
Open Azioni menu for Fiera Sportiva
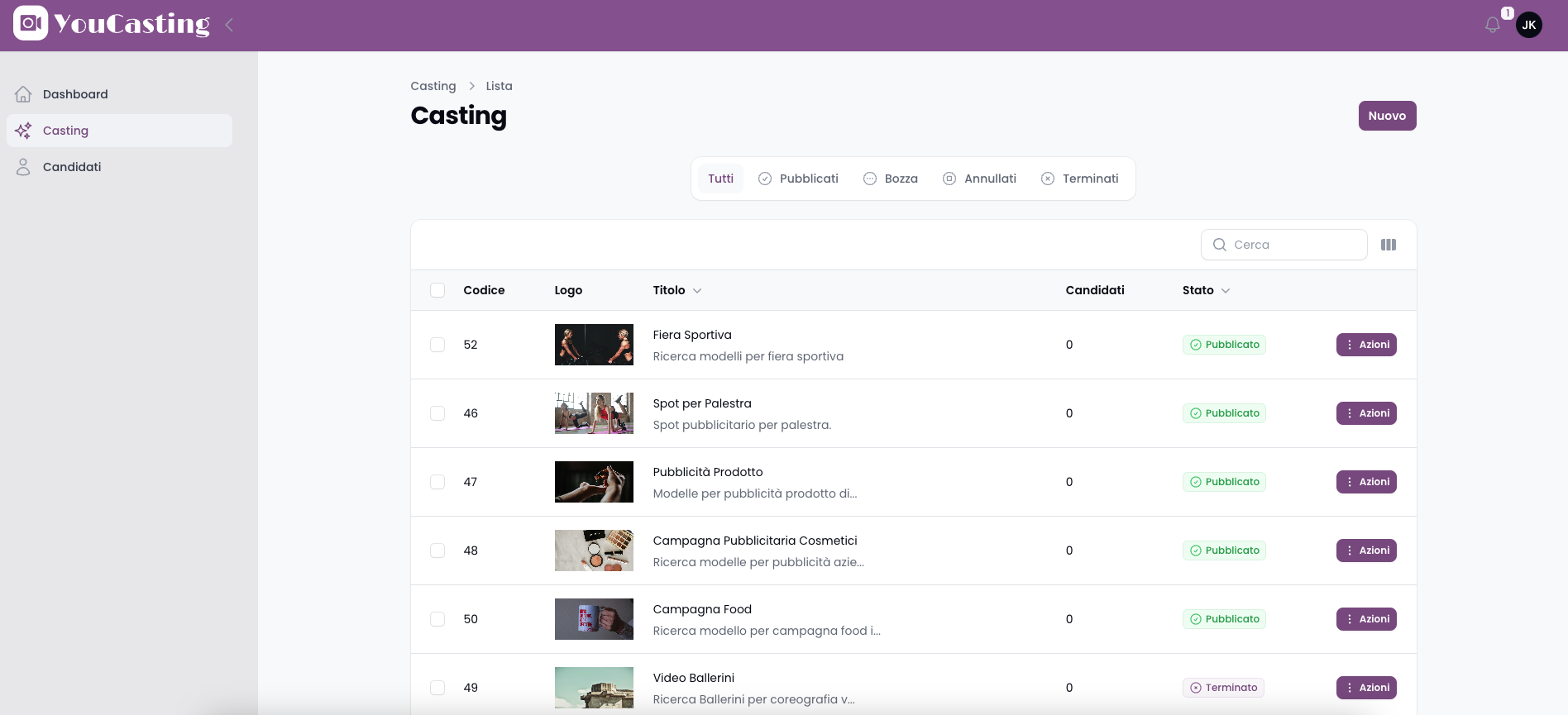(1366, 345)
